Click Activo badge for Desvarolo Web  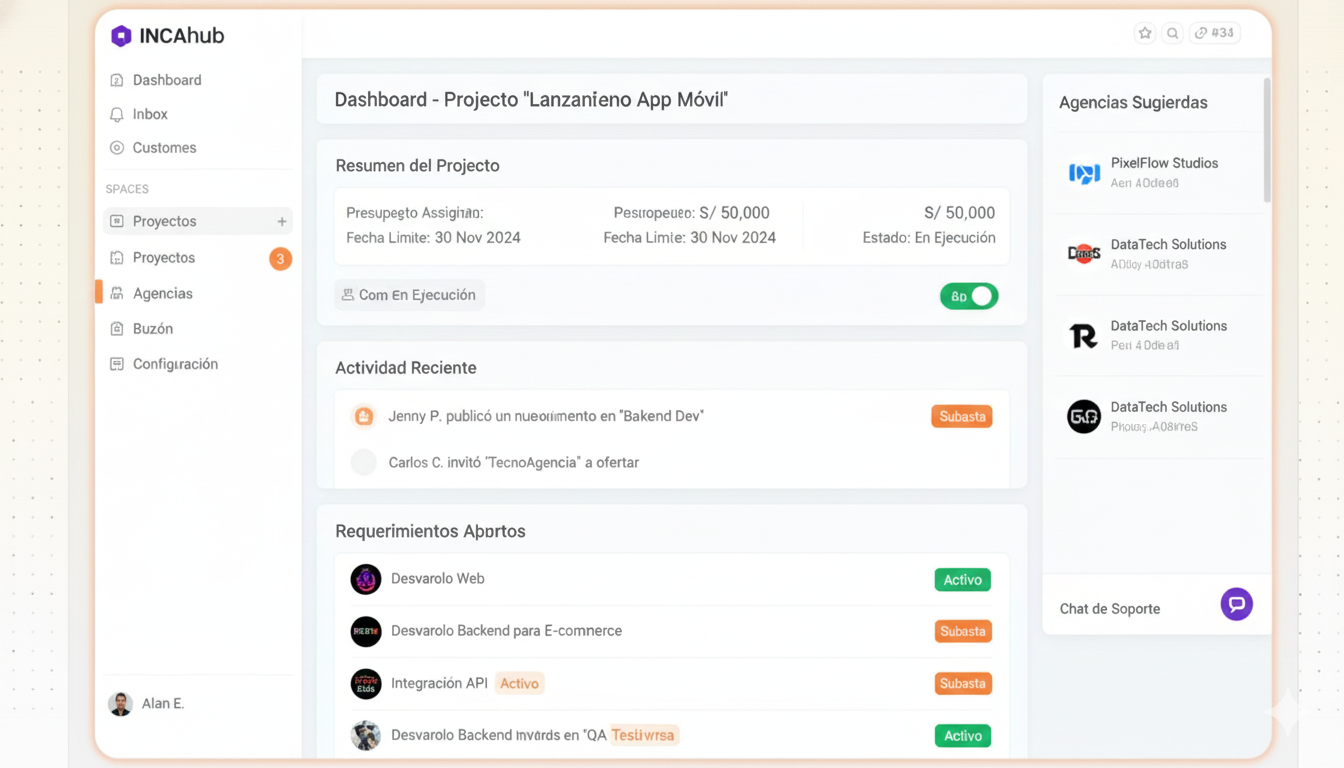(962, 580)
